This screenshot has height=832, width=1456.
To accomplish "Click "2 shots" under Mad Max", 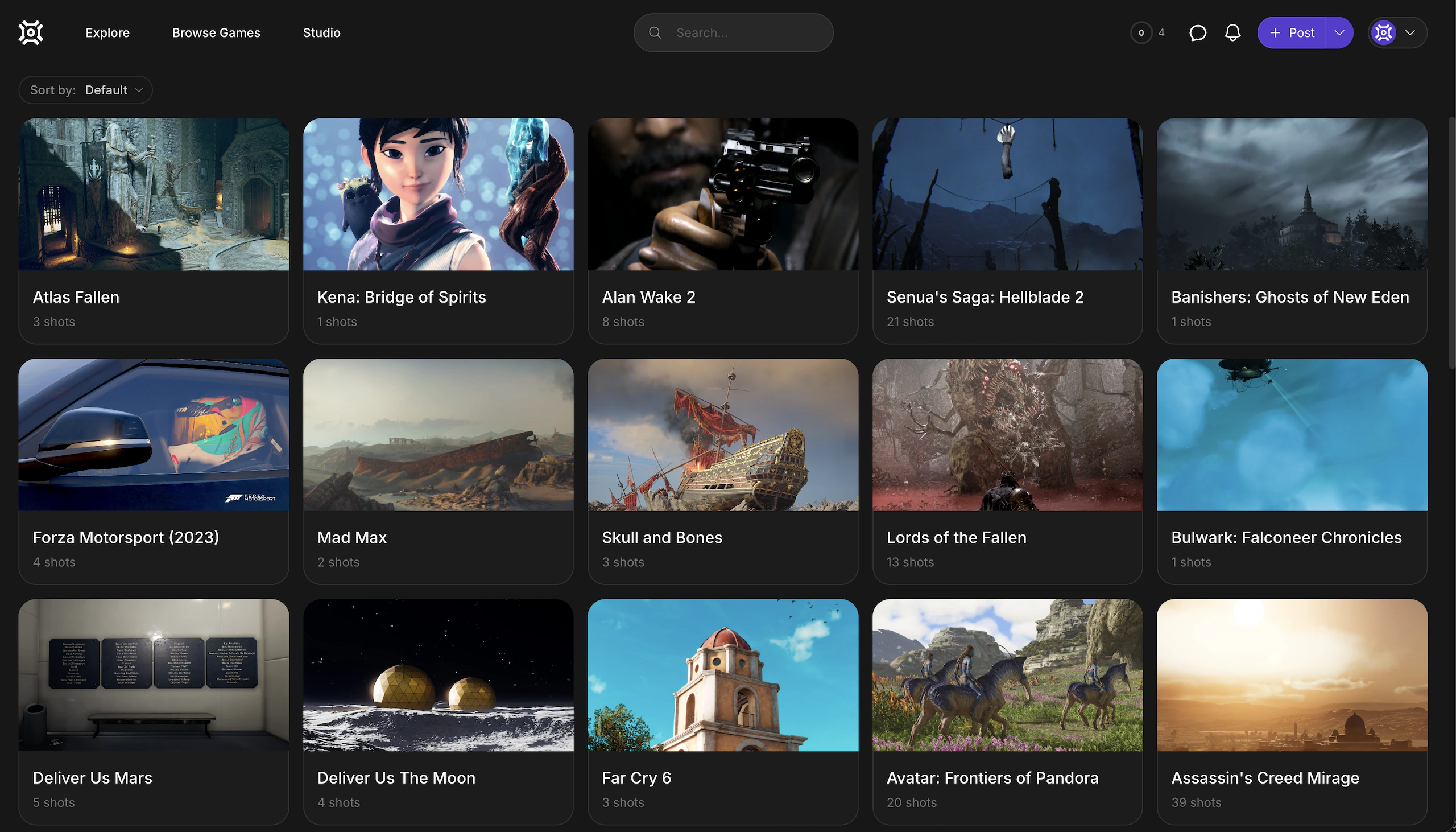I will click(338, 562).
